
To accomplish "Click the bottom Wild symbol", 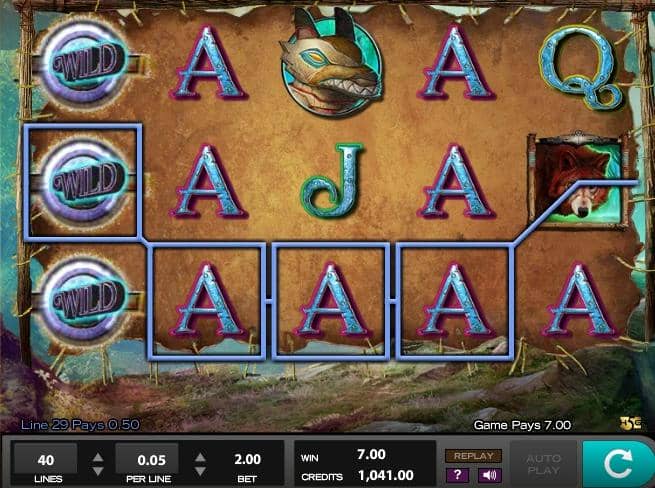I will coord(85,299).
